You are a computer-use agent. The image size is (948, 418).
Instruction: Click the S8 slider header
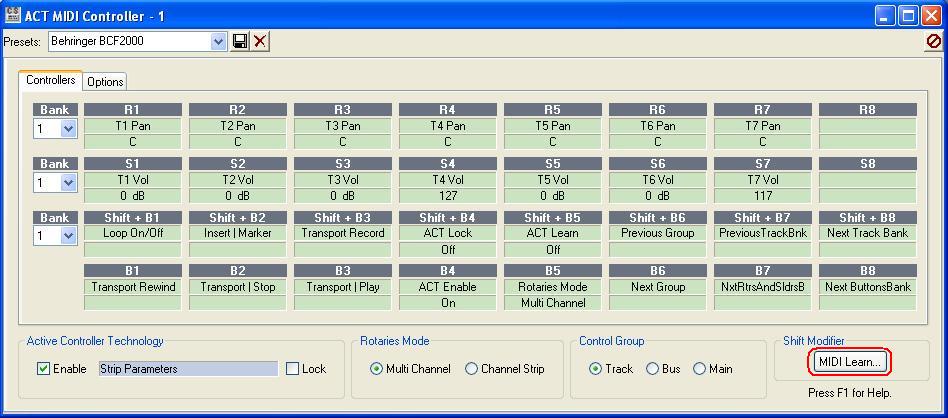pos(868,163)
